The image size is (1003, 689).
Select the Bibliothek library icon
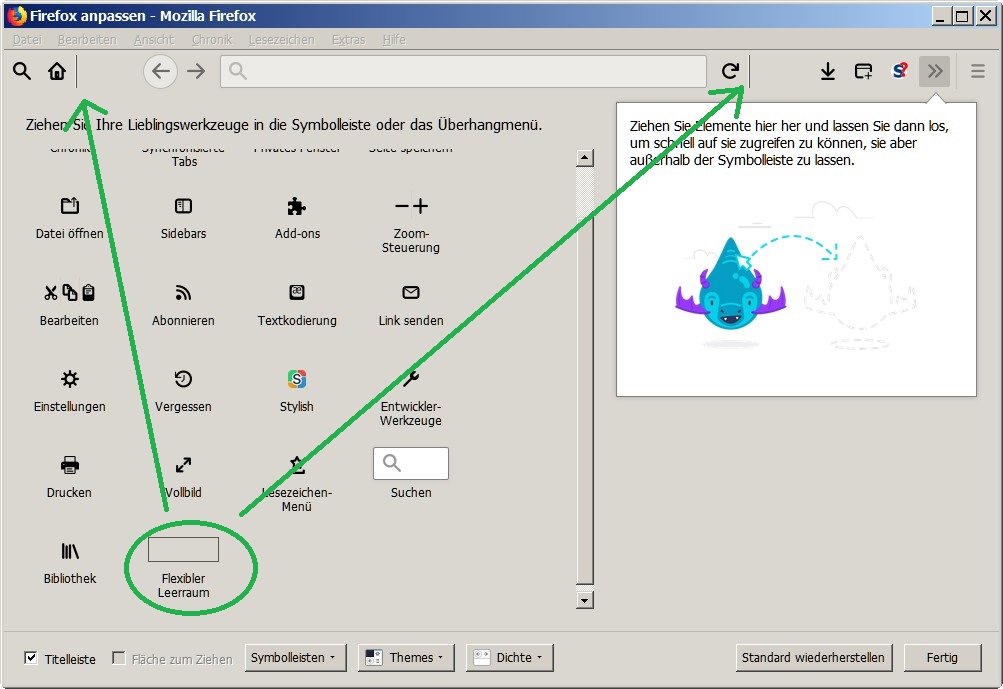[x=70, y=551]
